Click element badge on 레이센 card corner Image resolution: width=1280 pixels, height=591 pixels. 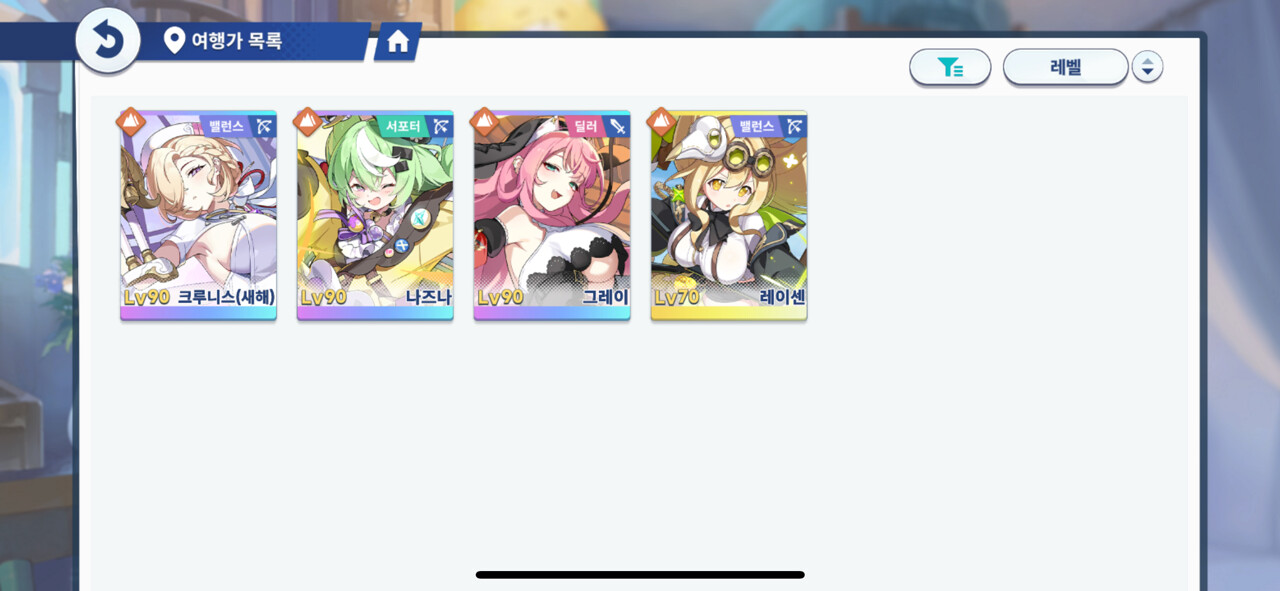tap(661, 122)
